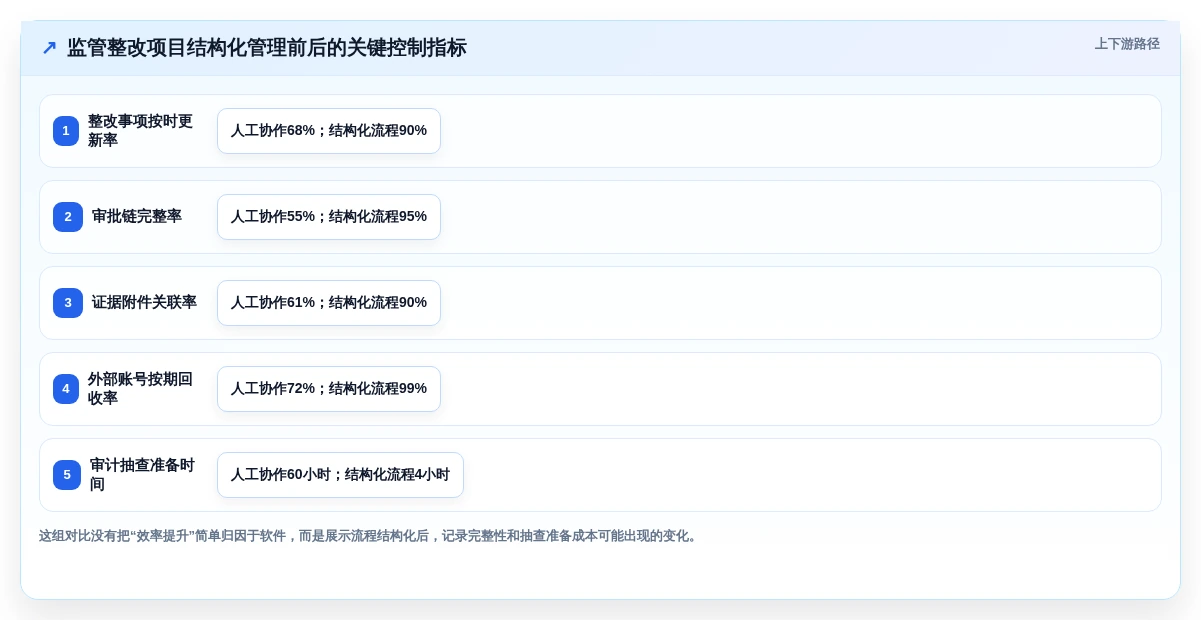
Task: Click the 整改事项按时更新率 label
Action: pos(140,131)
